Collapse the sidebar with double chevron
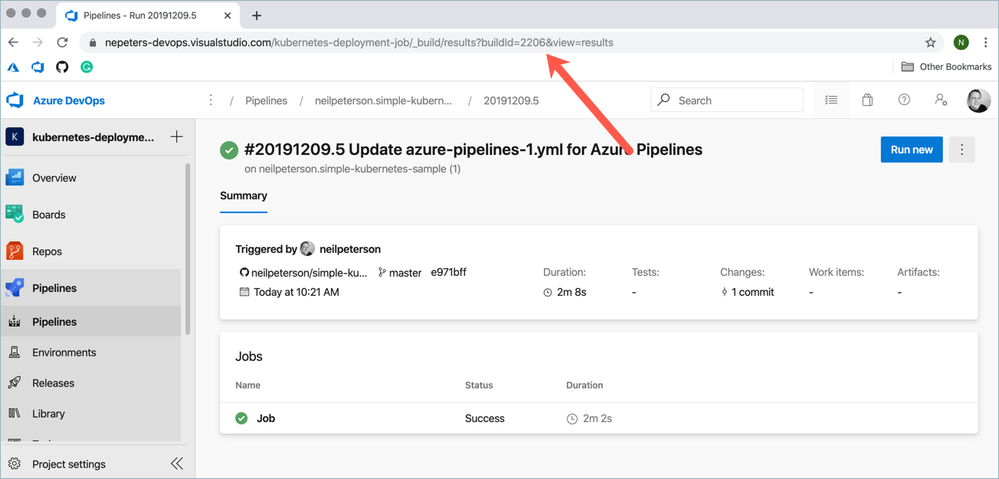This screenshot has width=999, height=479. tap(177, 464)
